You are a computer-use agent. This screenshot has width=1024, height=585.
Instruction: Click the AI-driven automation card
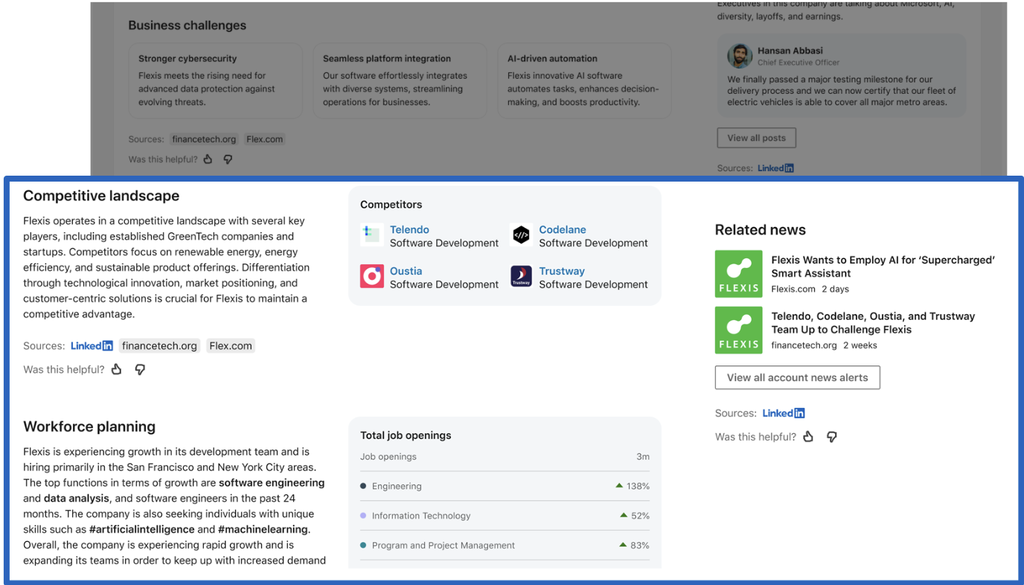pos(584,80)
